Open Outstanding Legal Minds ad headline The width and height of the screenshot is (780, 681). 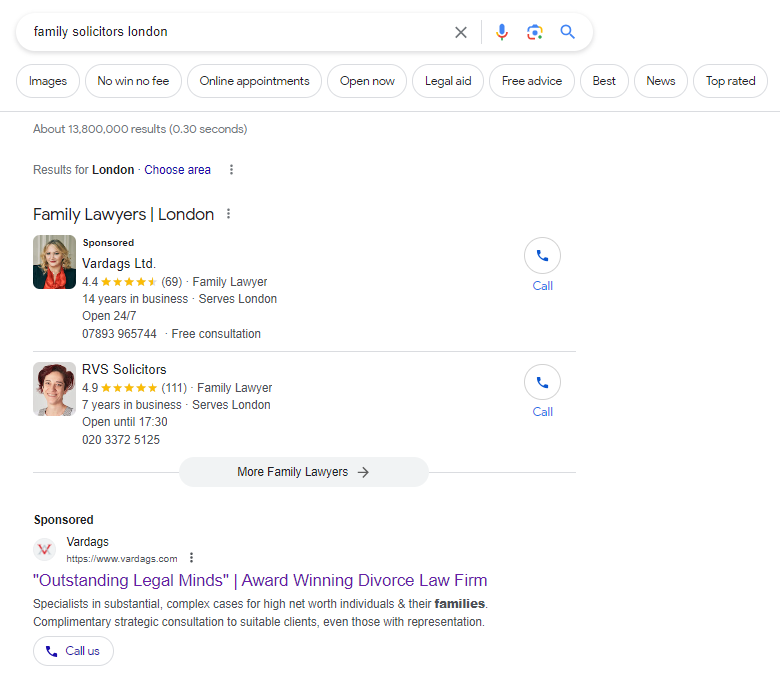tap(260, 581)
